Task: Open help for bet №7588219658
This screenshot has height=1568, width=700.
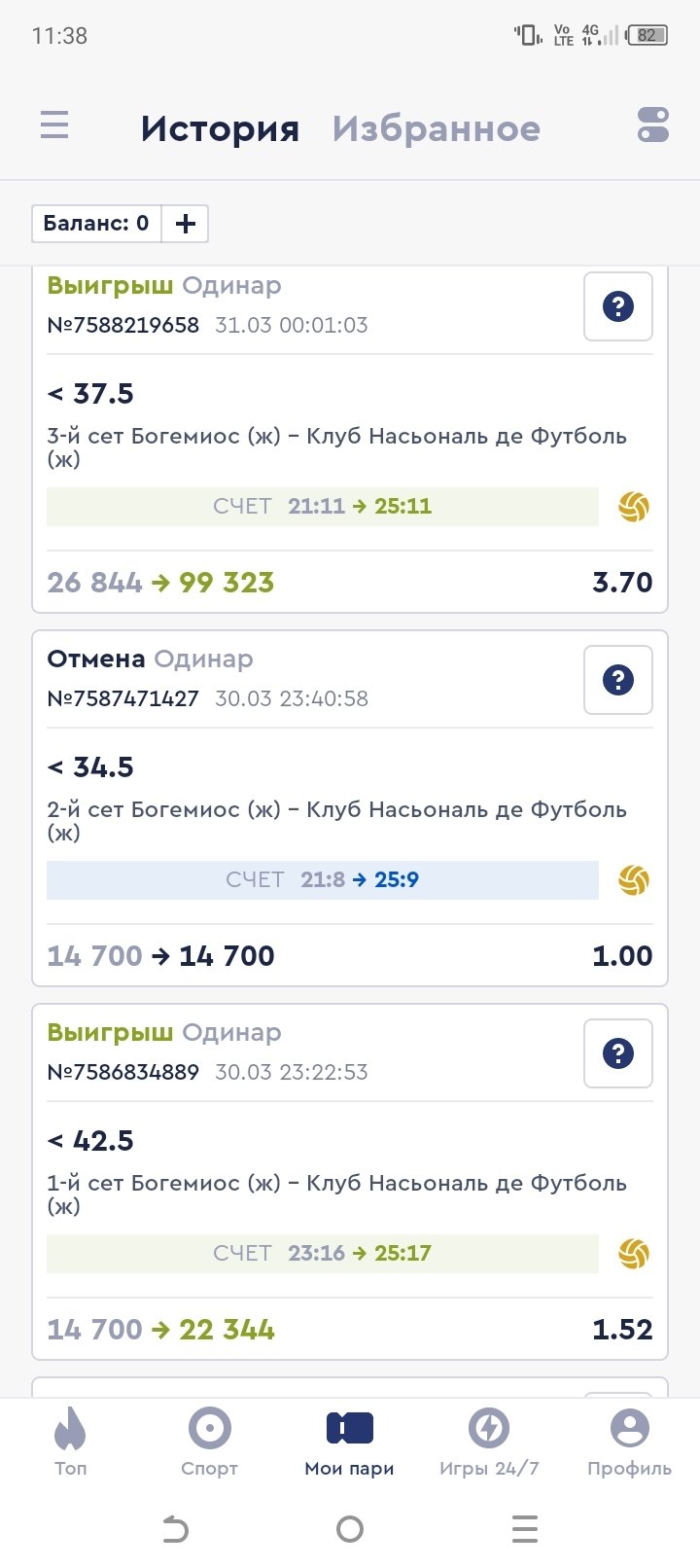Action: pos(617,307)
